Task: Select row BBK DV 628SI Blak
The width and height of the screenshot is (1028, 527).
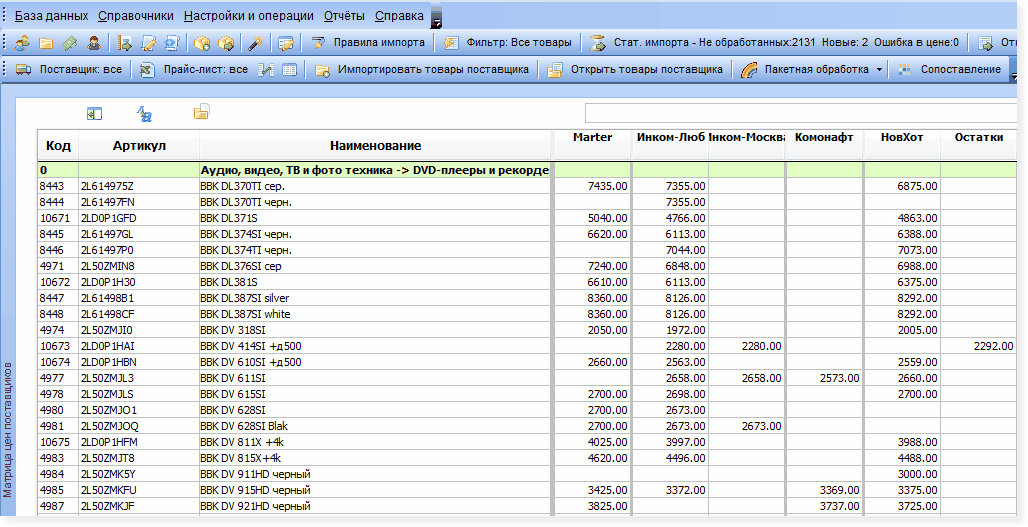Action: click(527, 426)
